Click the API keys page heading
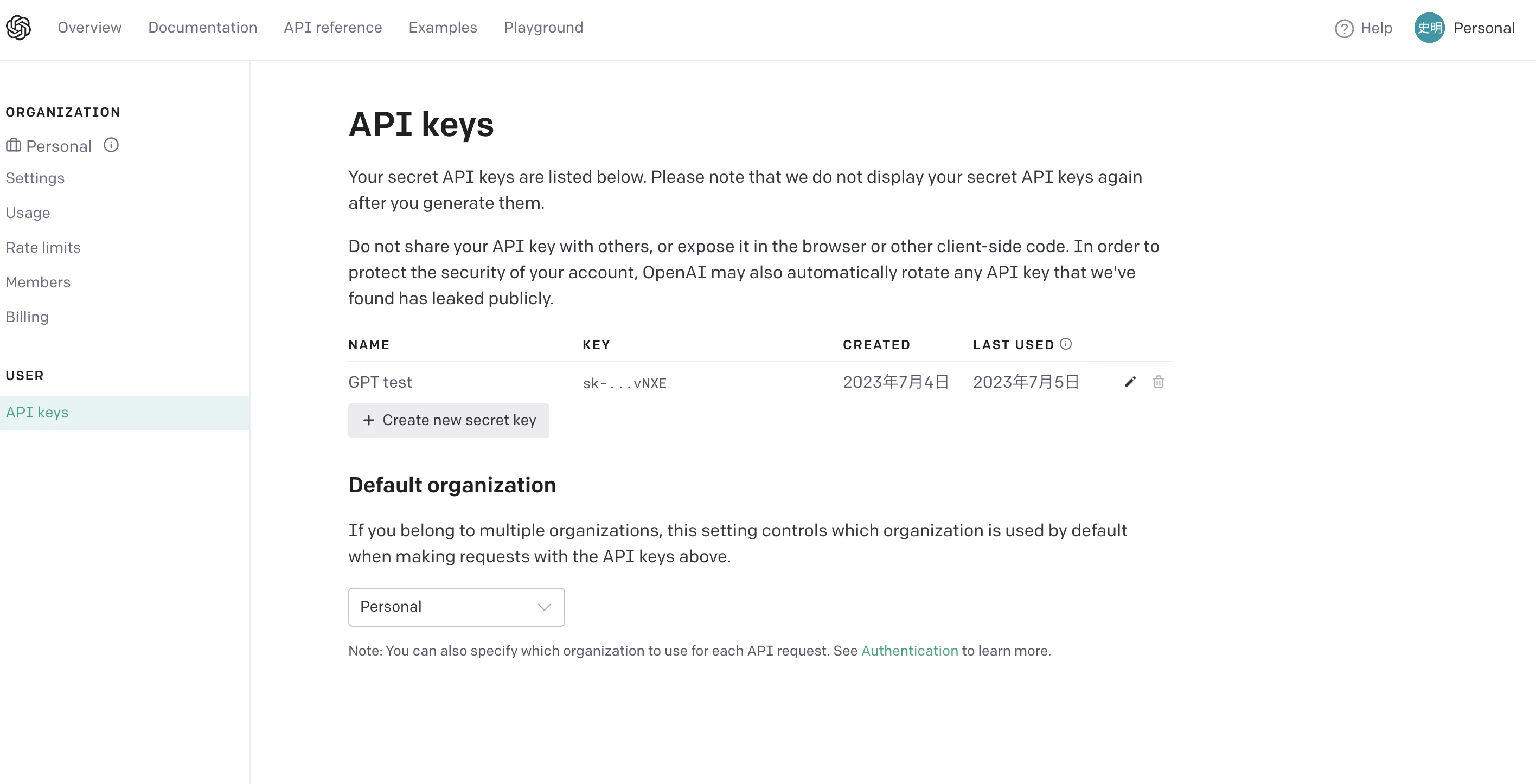This screenshot has height=784, width=1536. (x=421, y=125)
